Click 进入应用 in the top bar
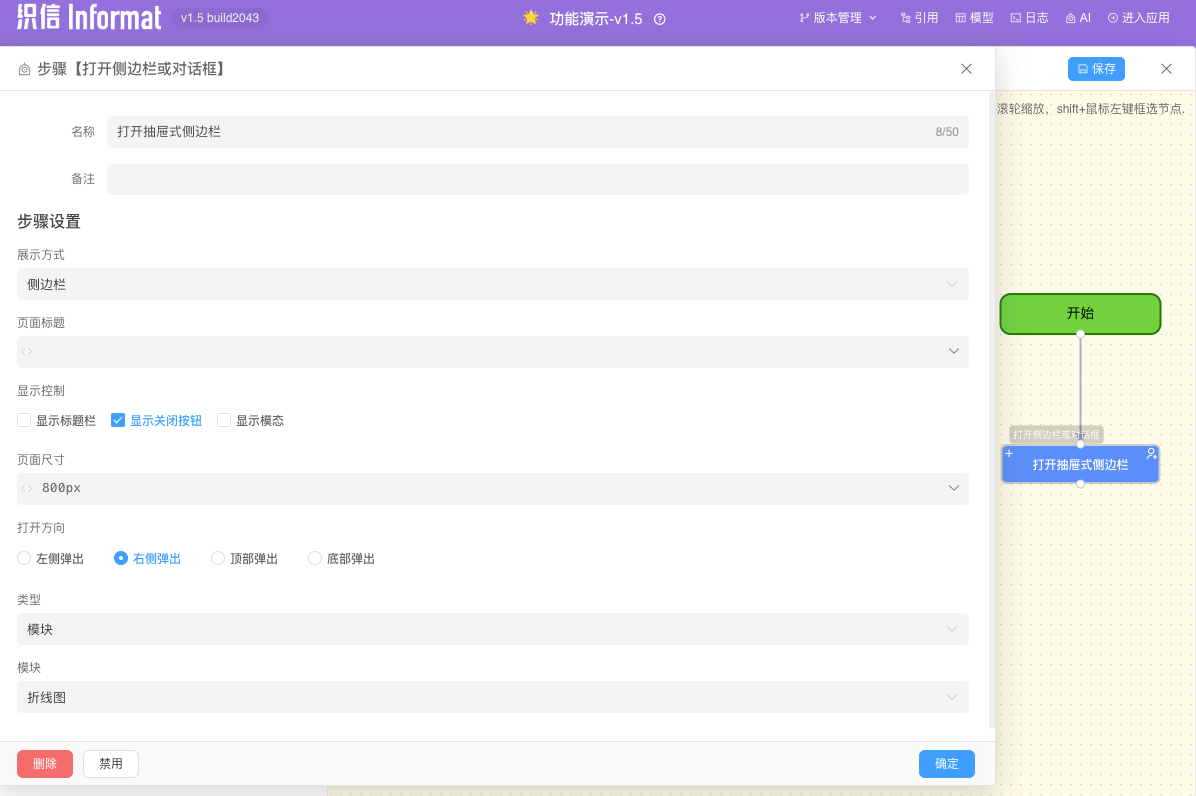This screenshot has width=1196, height=796. (x=1138, y=18)
